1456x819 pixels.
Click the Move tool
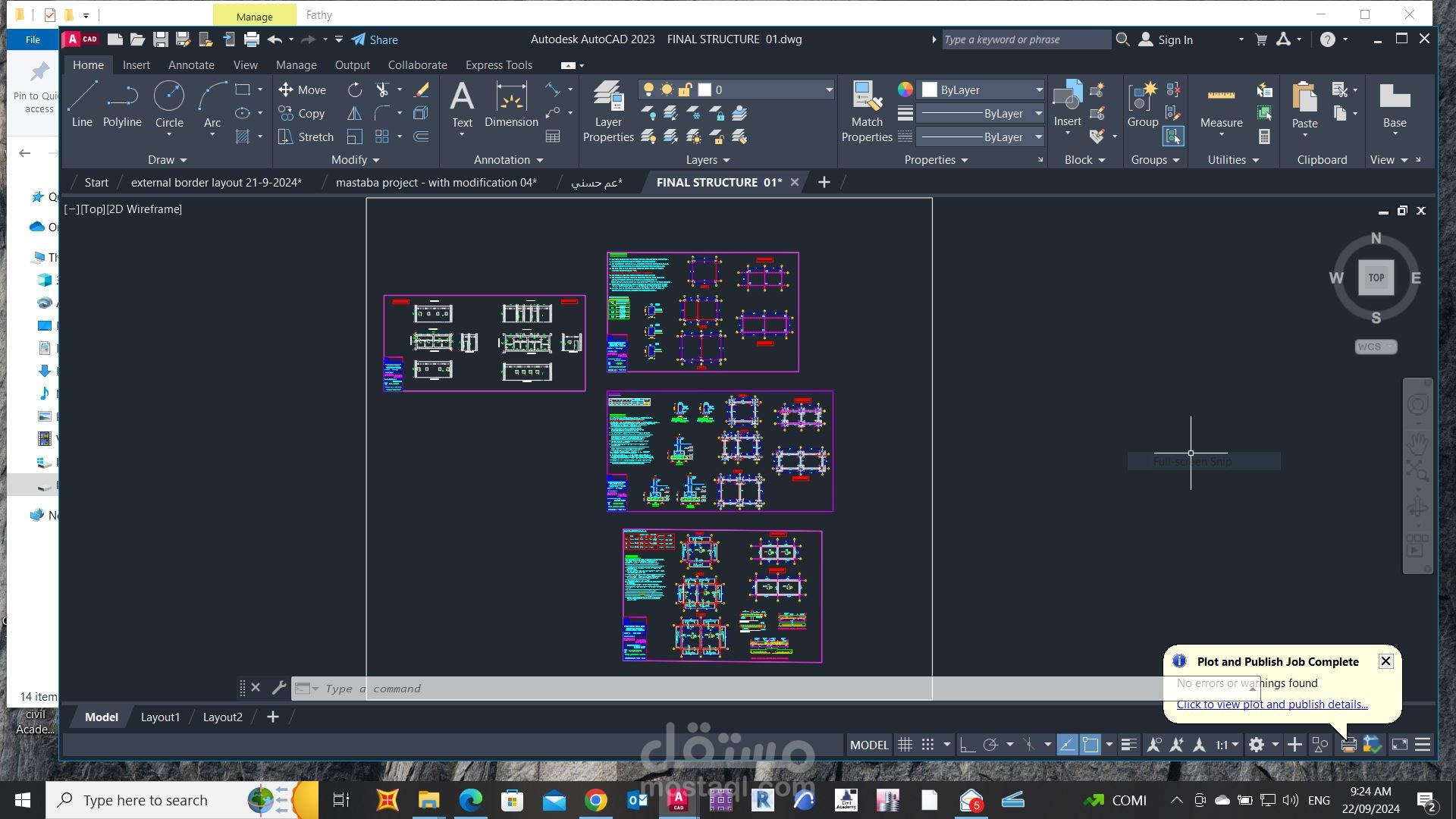click(x=302, y=89)
